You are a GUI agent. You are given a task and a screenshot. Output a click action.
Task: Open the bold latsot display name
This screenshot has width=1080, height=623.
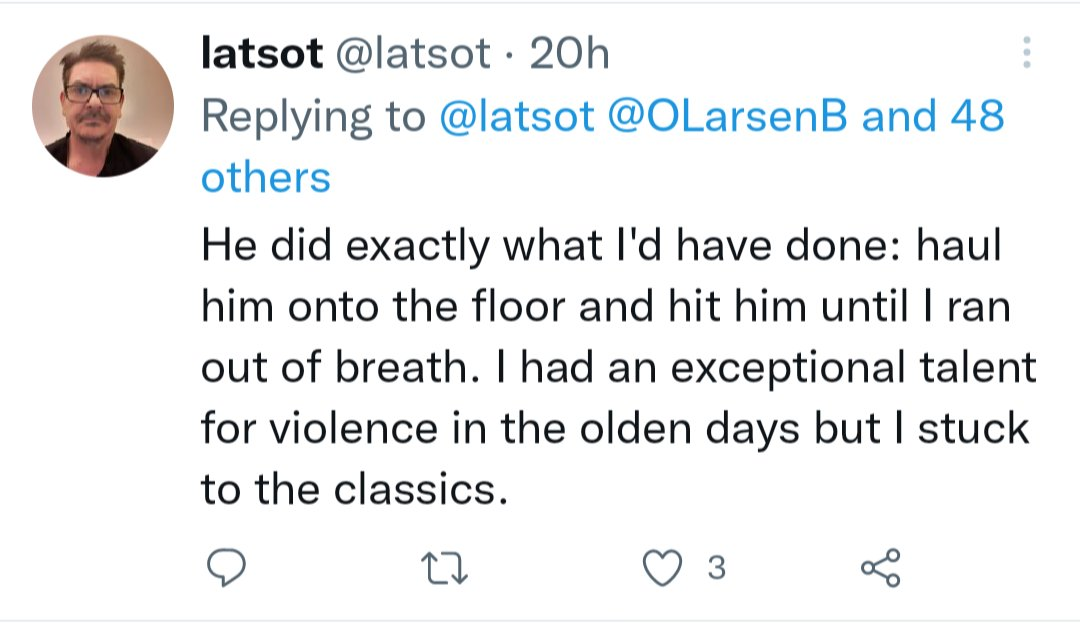pyautogui.click(x=262, y=54)
